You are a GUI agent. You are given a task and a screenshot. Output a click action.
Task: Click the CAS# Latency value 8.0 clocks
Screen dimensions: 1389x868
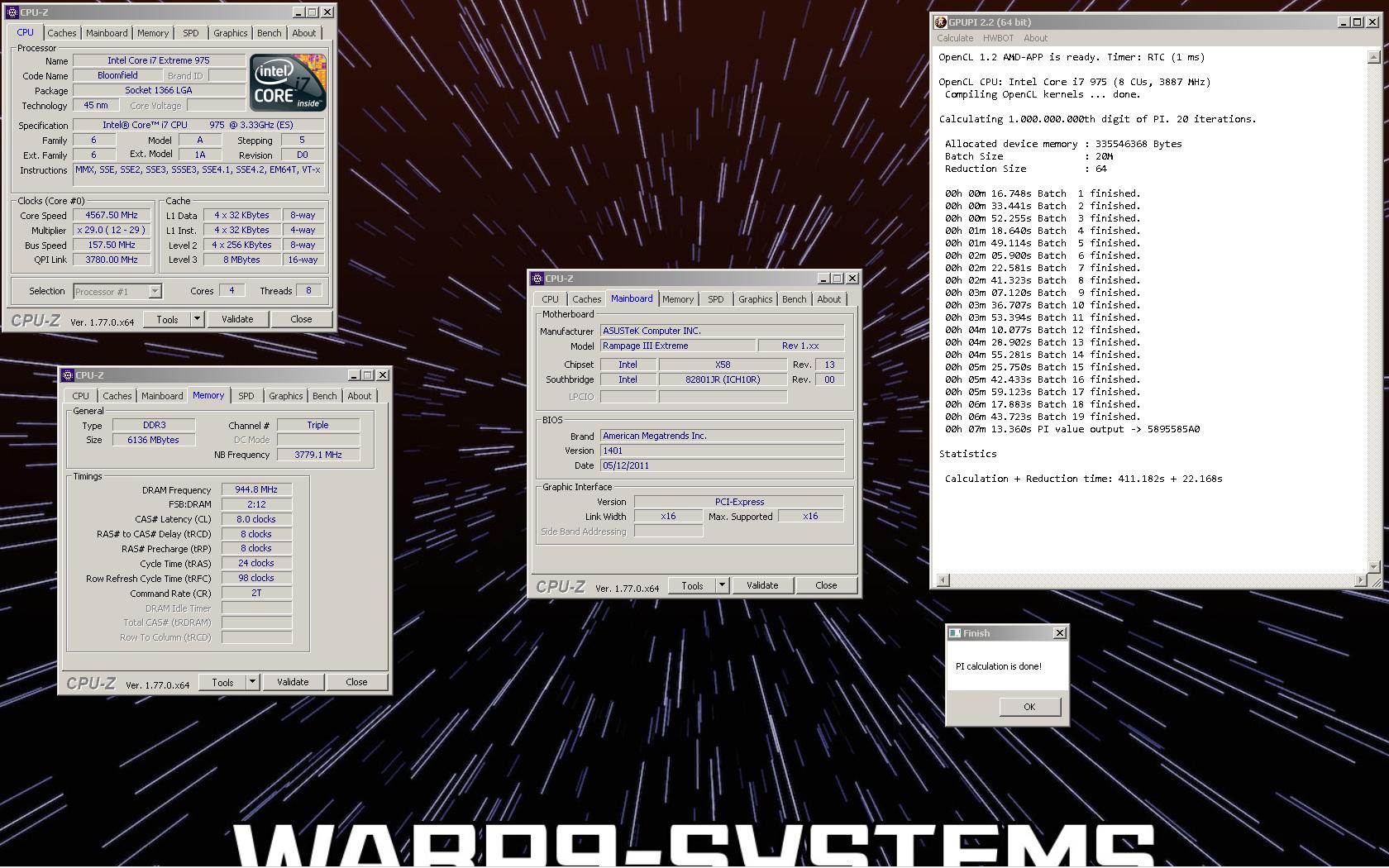pos(256,519)
